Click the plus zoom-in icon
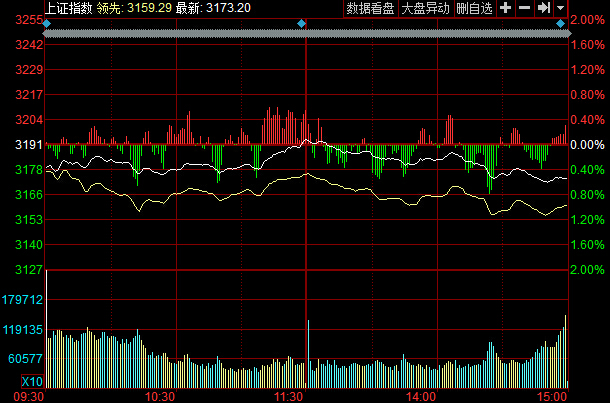 tap(505, 8)
